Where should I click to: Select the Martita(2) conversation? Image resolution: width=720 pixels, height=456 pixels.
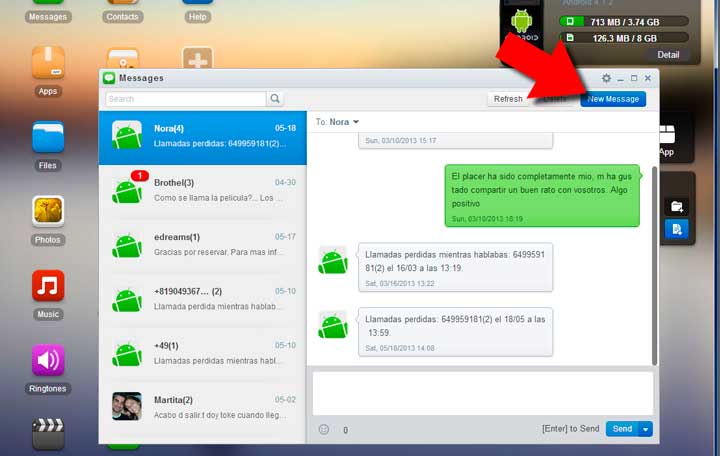(202, 408)
